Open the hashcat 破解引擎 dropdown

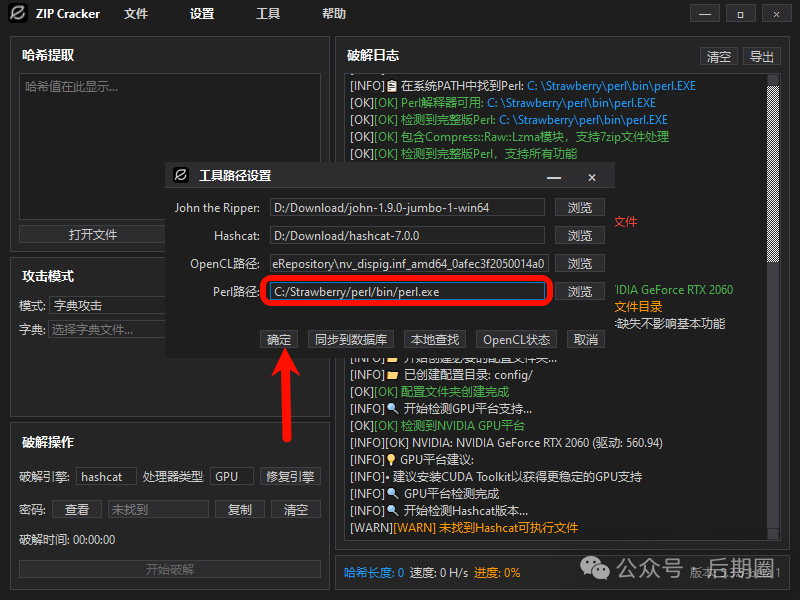(x=106, y=476)
